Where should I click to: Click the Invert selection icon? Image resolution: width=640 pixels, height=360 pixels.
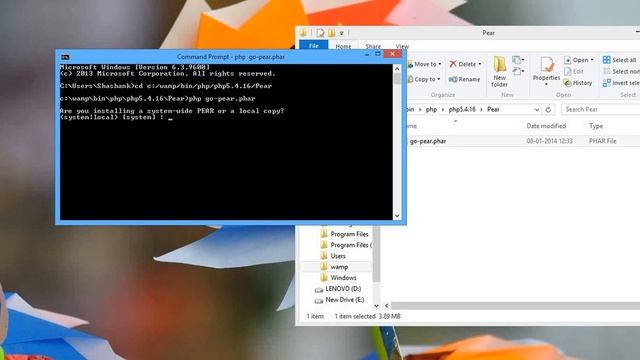click(x=607, y=83)
